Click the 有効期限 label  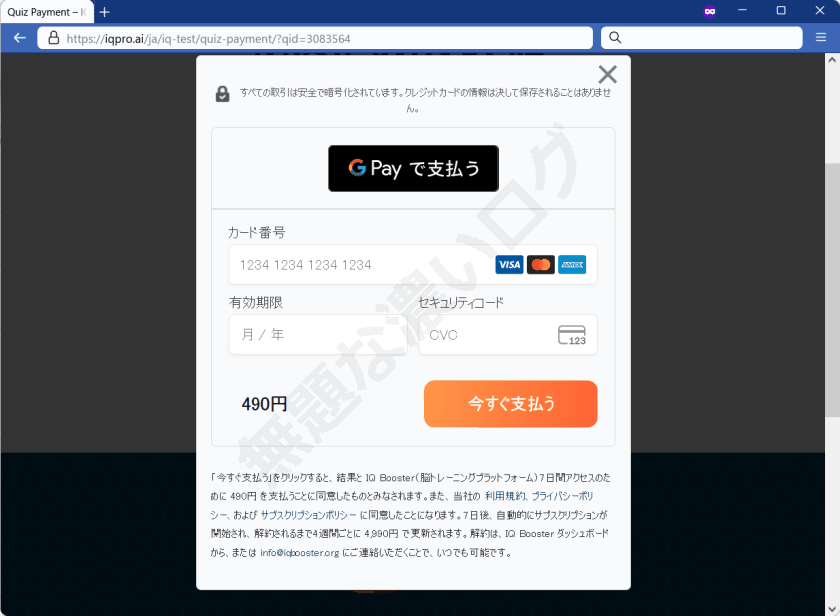[x=256, y=302]
